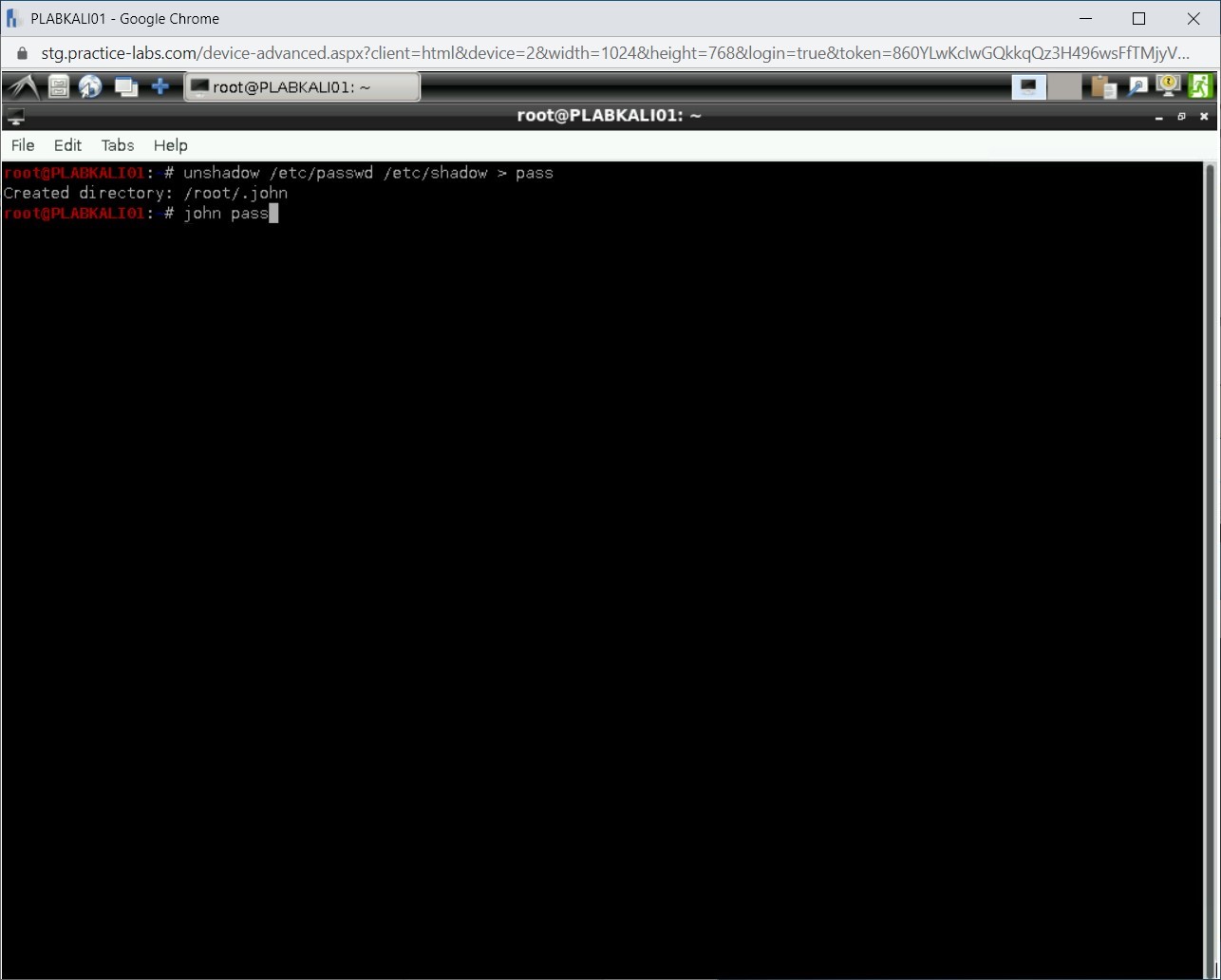
Task: Open the Tabs menu in the terminal
Action: pos(117,145)
